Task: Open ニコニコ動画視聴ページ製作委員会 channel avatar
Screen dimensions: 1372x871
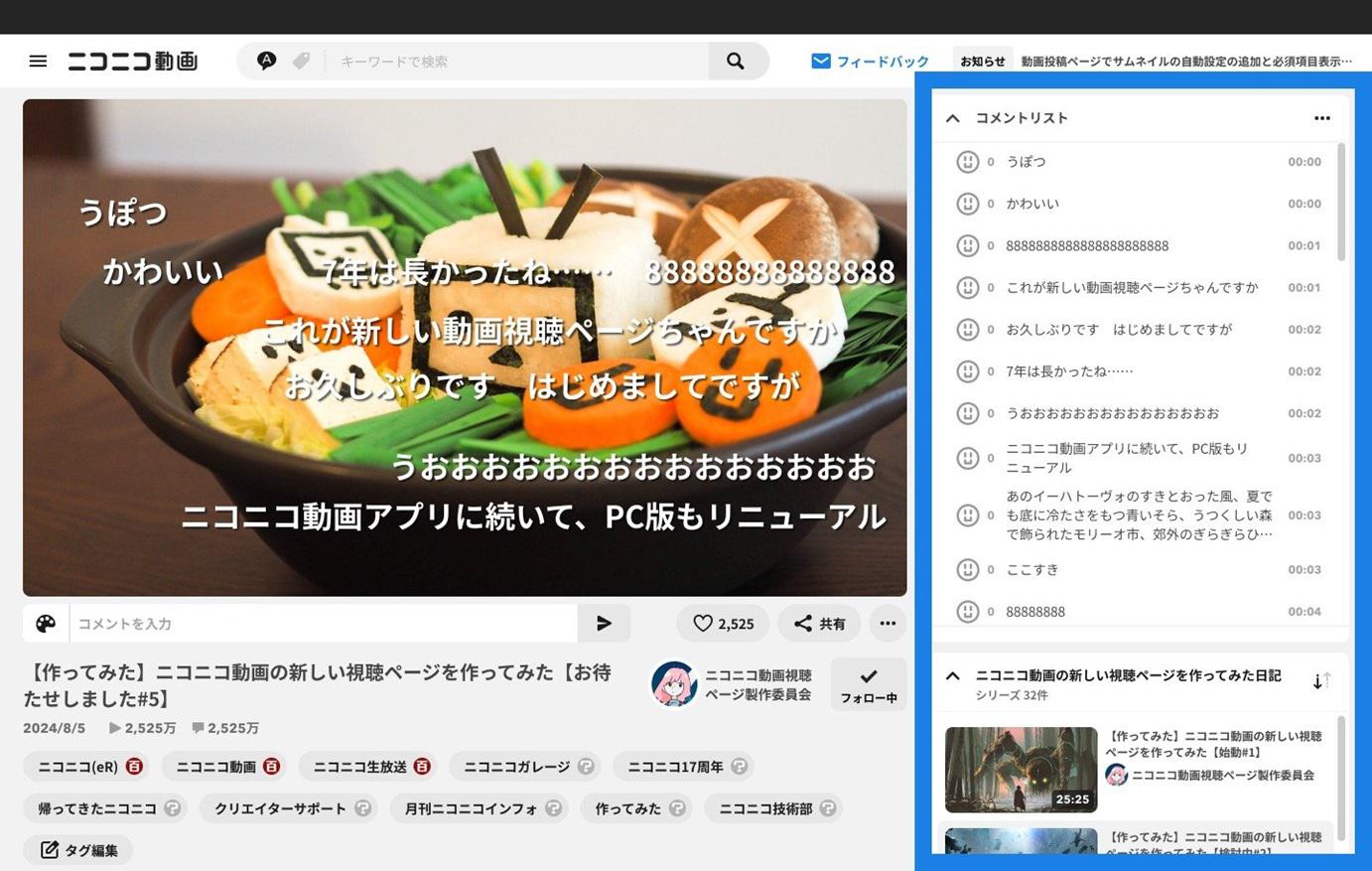Action: 674,684
